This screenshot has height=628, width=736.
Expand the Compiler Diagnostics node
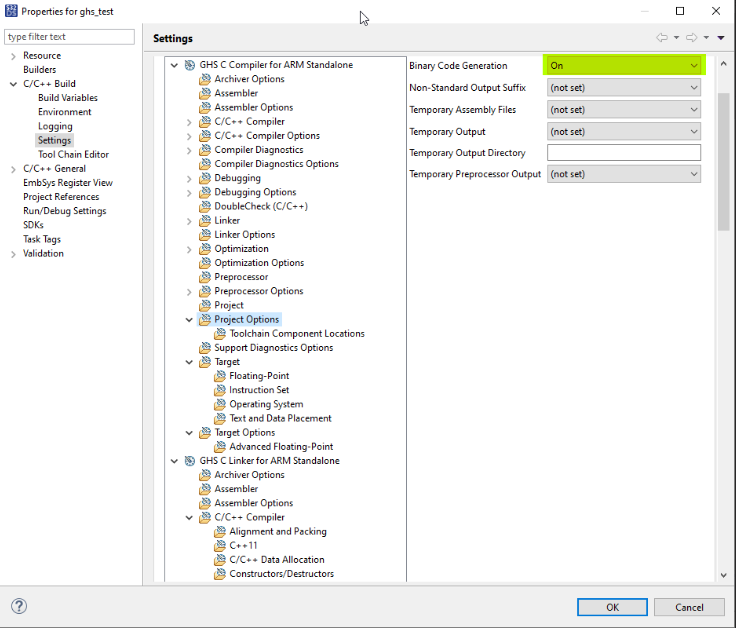(x=189, y=150)
